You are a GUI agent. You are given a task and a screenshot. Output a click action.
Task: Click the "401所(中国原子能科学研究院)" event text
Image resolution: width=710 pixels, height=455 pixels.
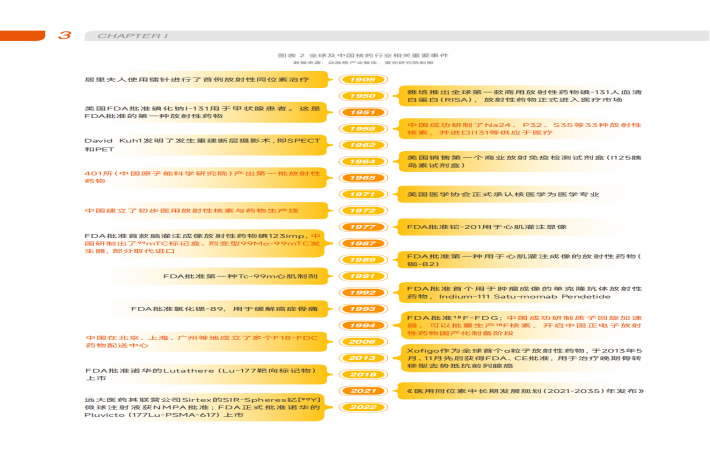[202, 177]
